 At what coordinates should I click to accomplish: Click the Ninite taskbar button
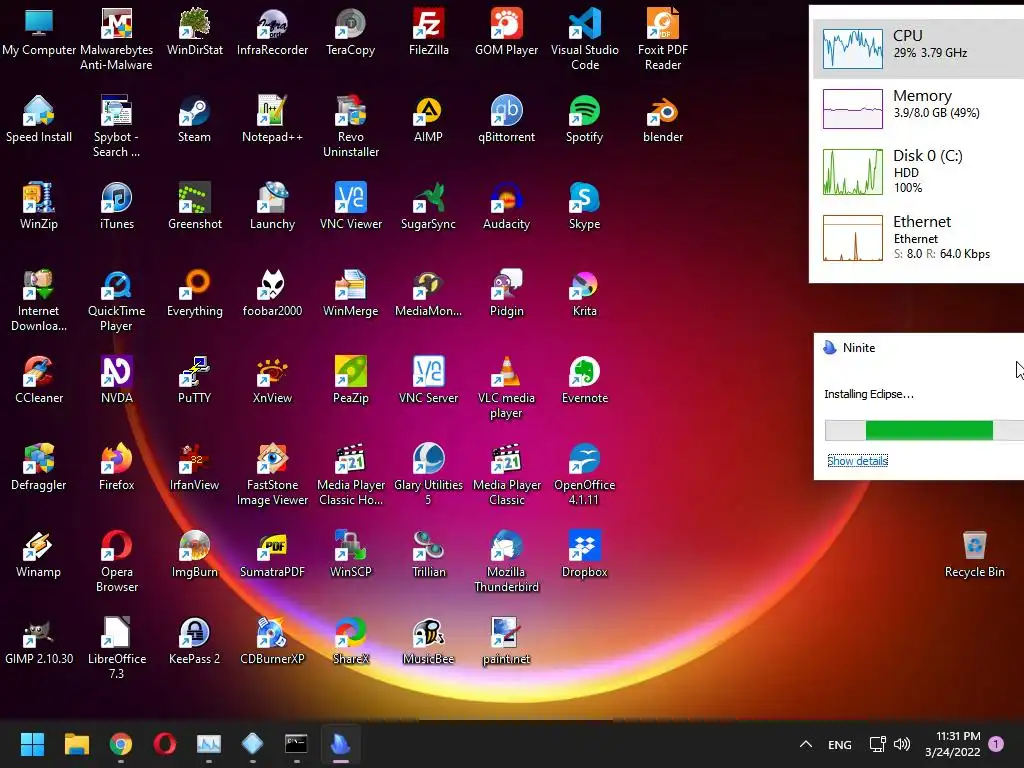pos(340,744)
